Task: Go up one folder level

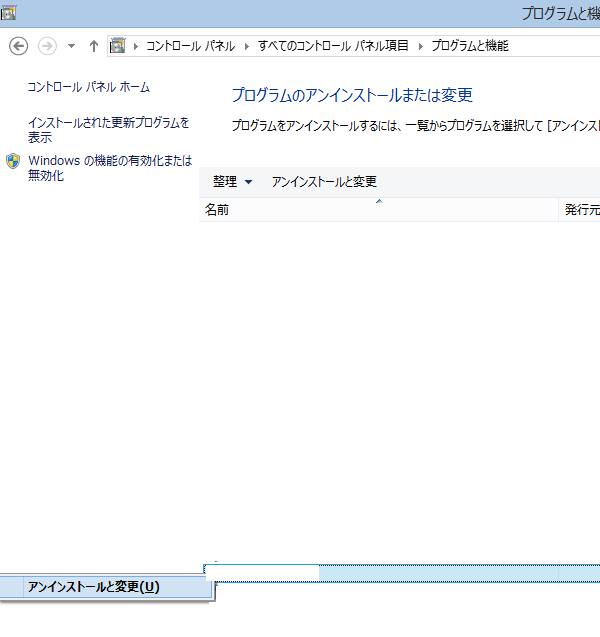Action: [94, 46]
